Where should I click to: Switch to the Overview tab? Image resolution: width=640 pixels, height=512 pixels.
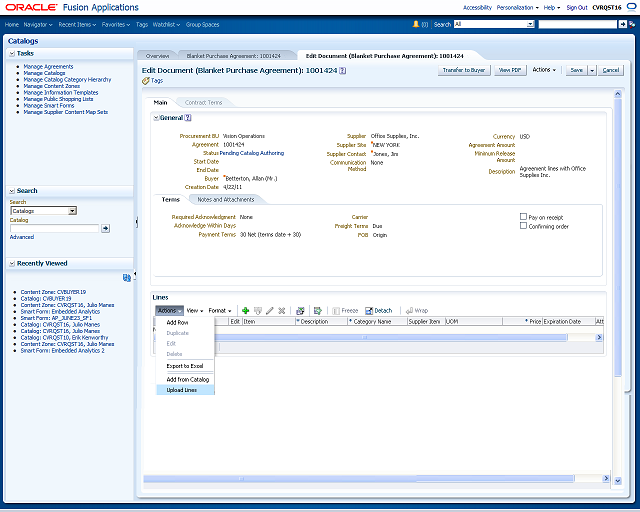point(157,56)
